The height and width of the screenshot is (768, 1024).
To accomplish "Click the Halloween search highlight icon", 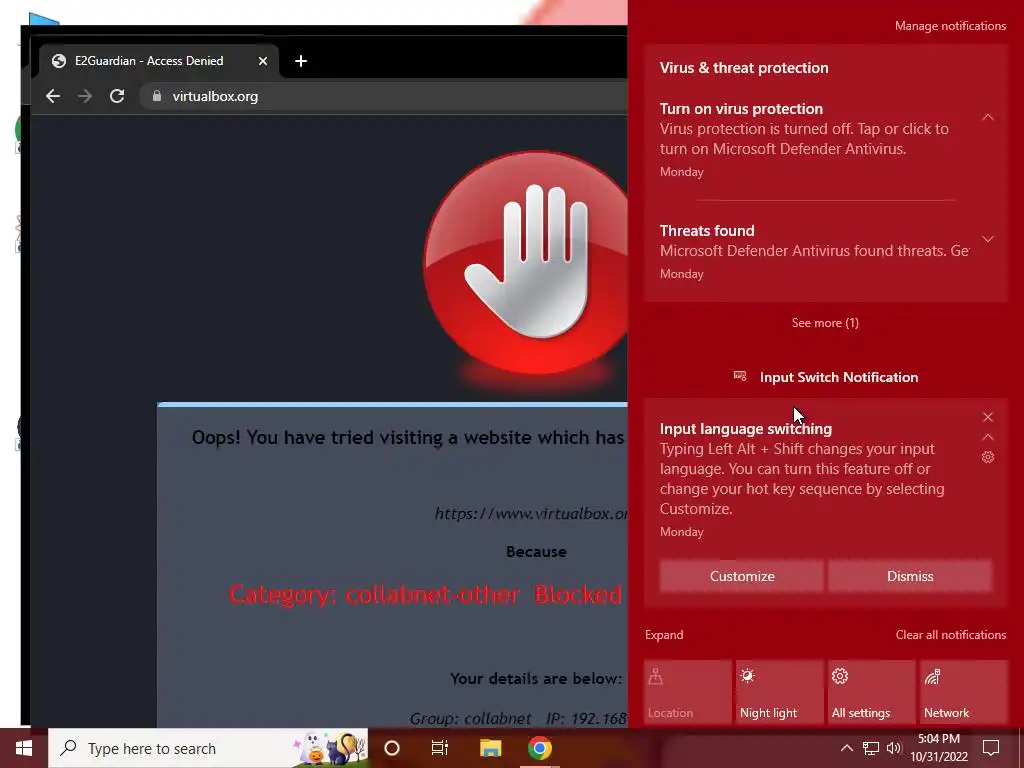I will 328,748.
